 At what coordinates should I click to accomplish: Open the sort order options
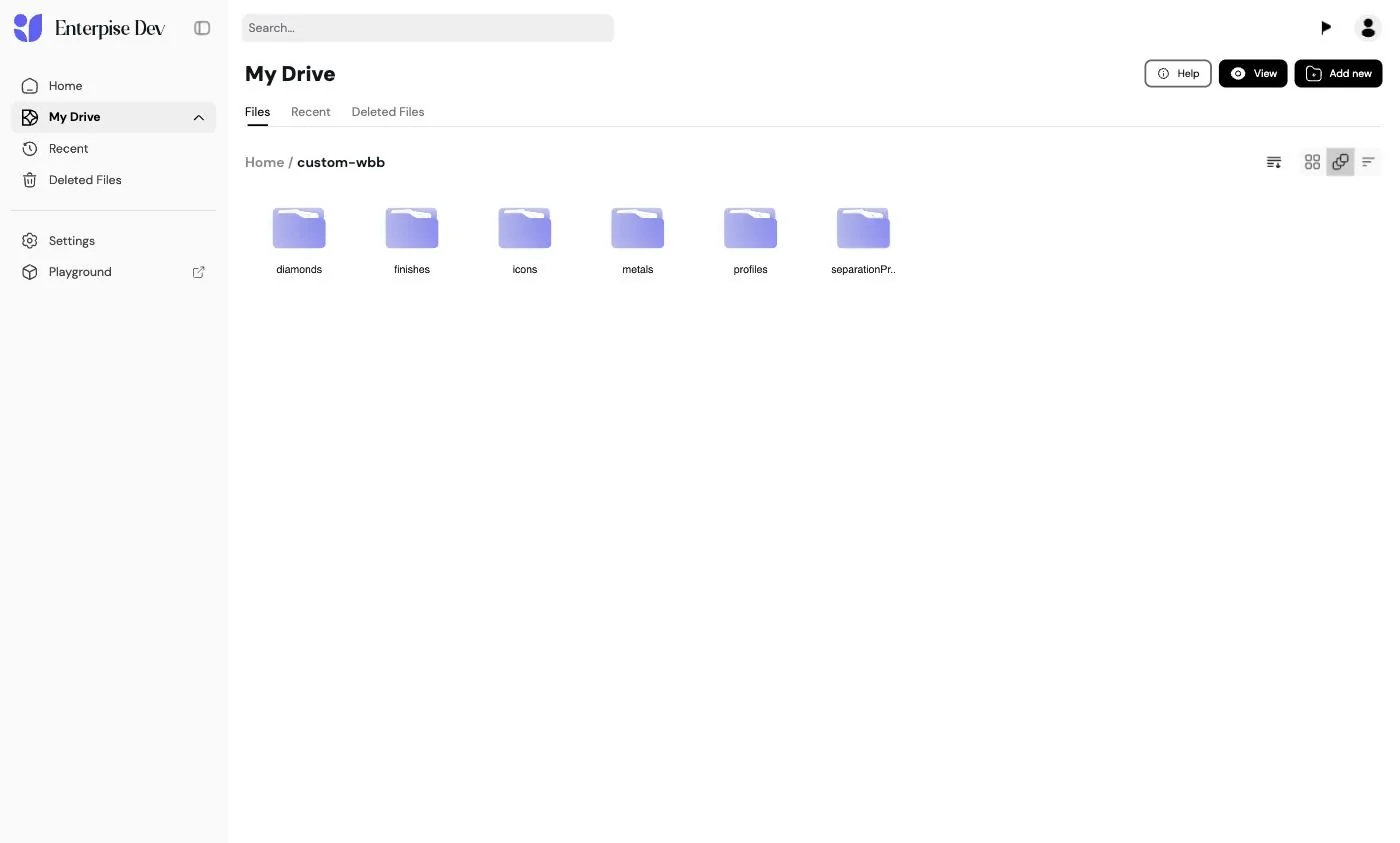(1274, 162)
